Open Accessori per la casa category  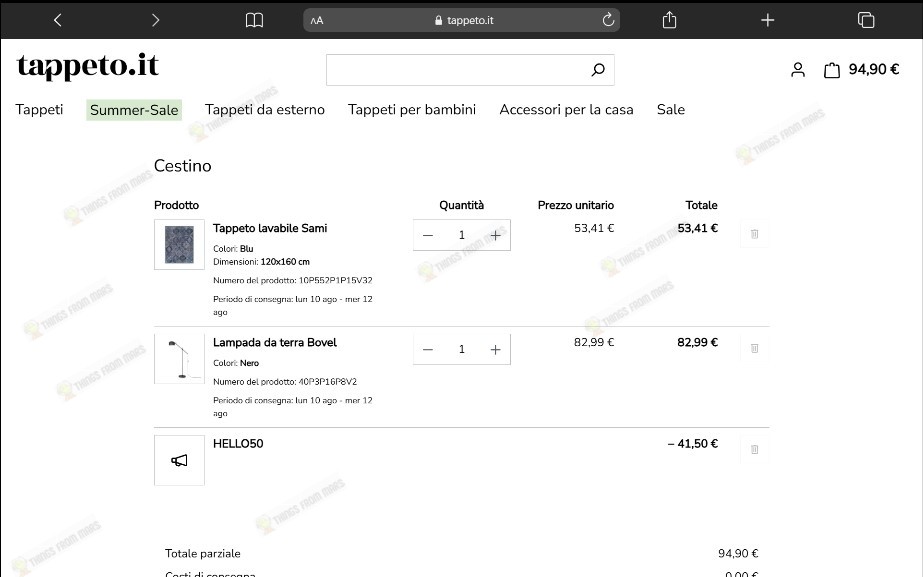566,110
